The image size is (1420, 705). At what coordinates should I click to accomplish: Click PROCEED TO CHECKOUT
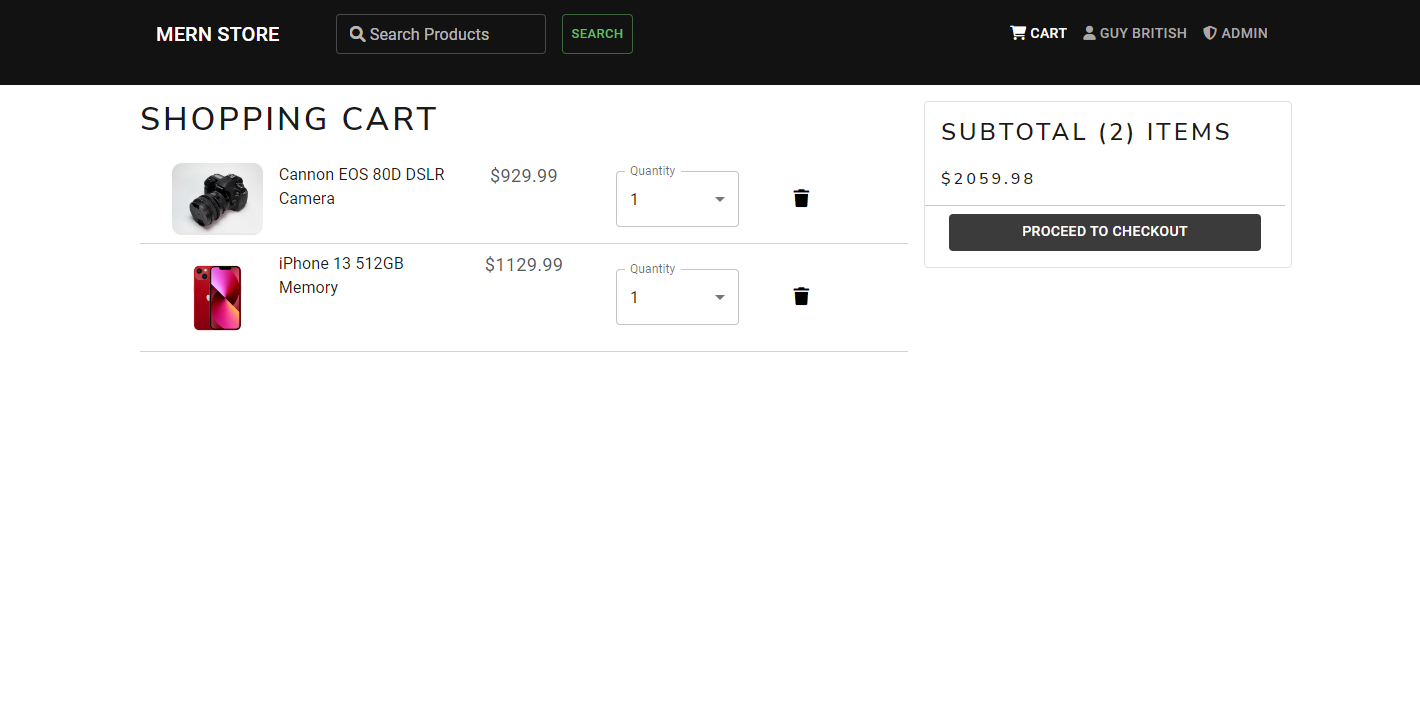coord(1105,232)
